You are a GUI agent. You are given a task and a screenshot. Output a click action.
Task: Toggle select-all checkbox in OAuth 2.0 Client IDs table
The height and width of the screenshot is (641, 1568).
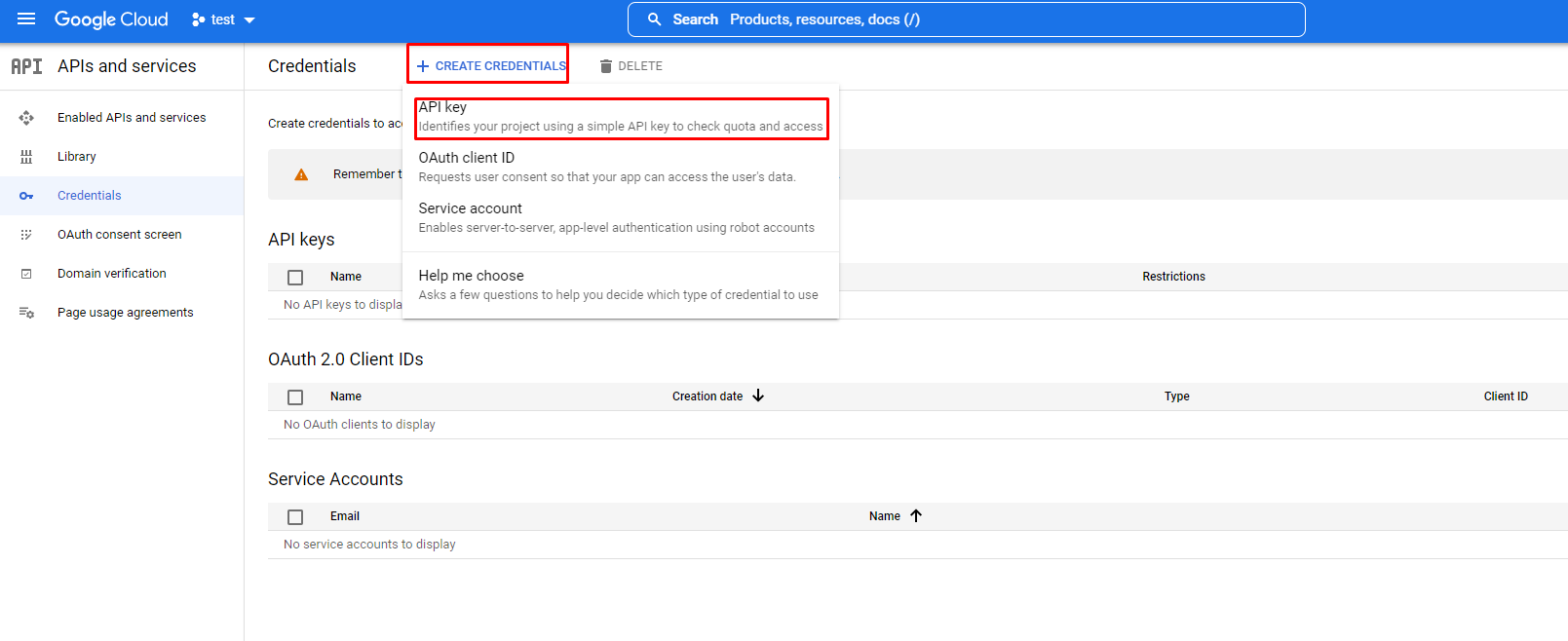pyautogui.click(x=295, y=397)
